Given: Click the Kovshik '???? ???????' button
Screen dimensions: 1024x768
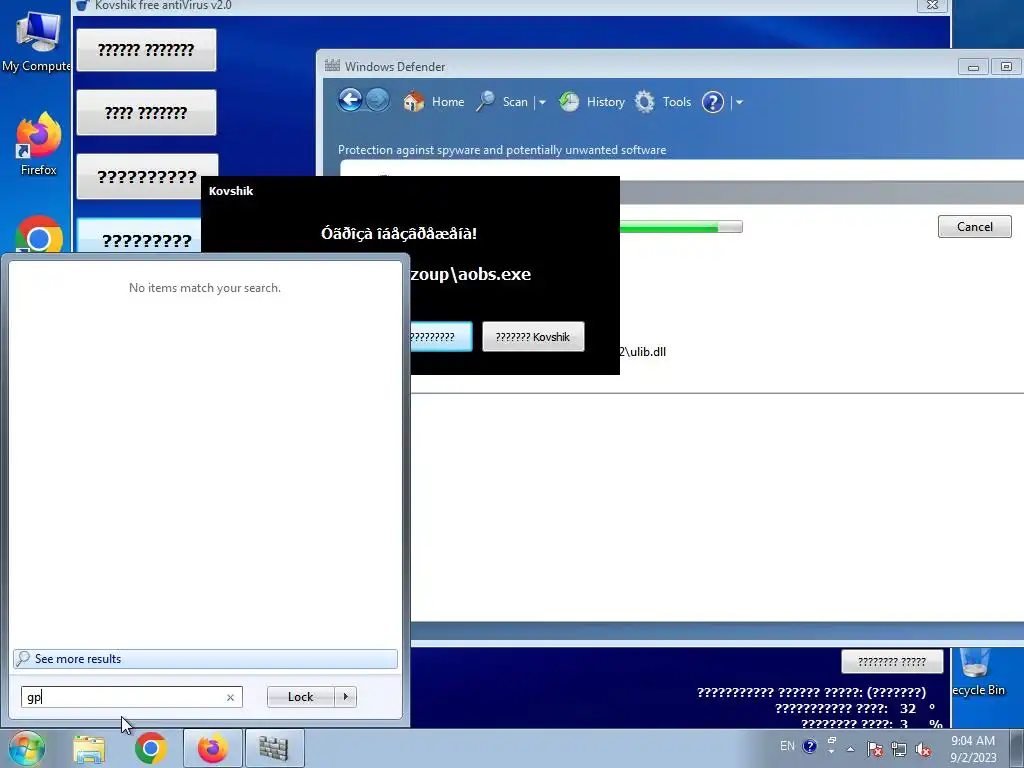Looking at the screenshot, I should 146,112.
